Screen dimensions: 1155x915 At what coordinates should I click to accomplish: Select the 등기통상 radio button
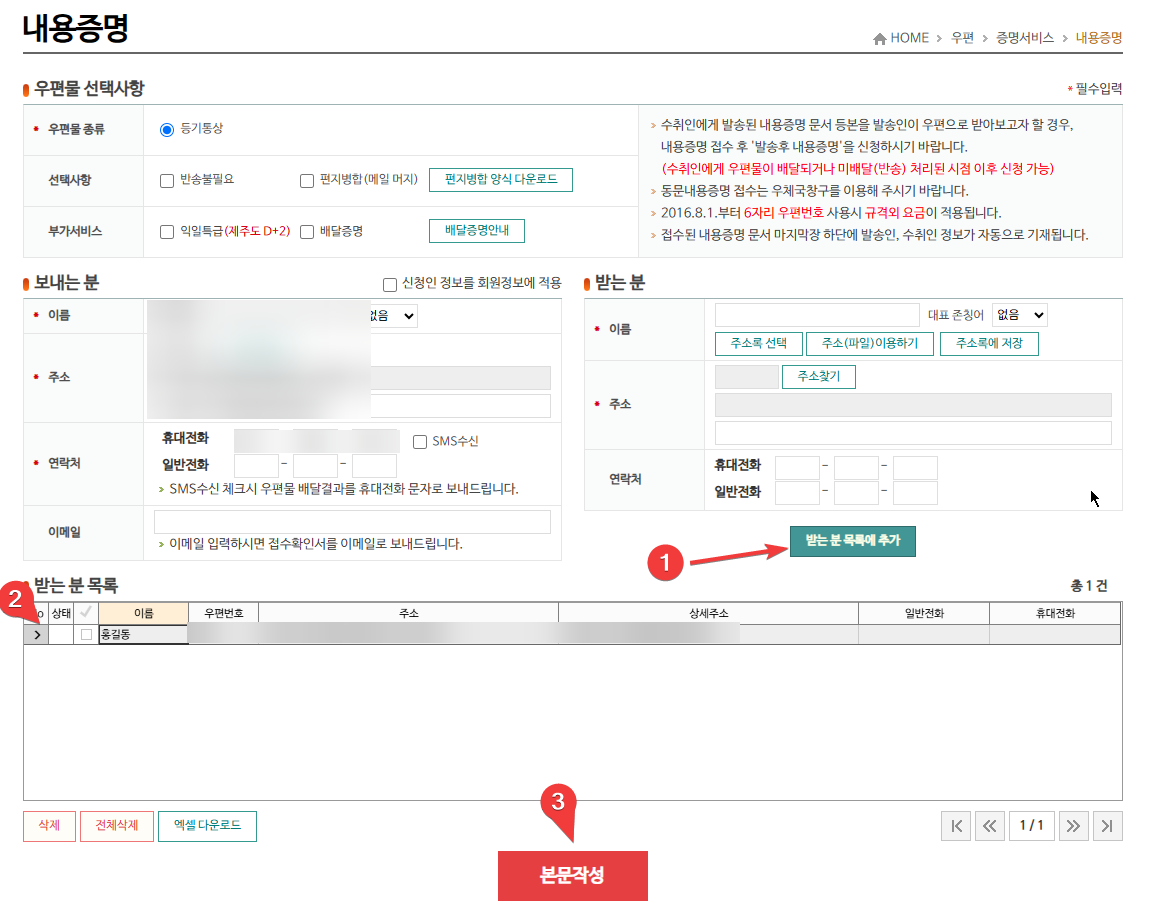[x=166, y=130]
